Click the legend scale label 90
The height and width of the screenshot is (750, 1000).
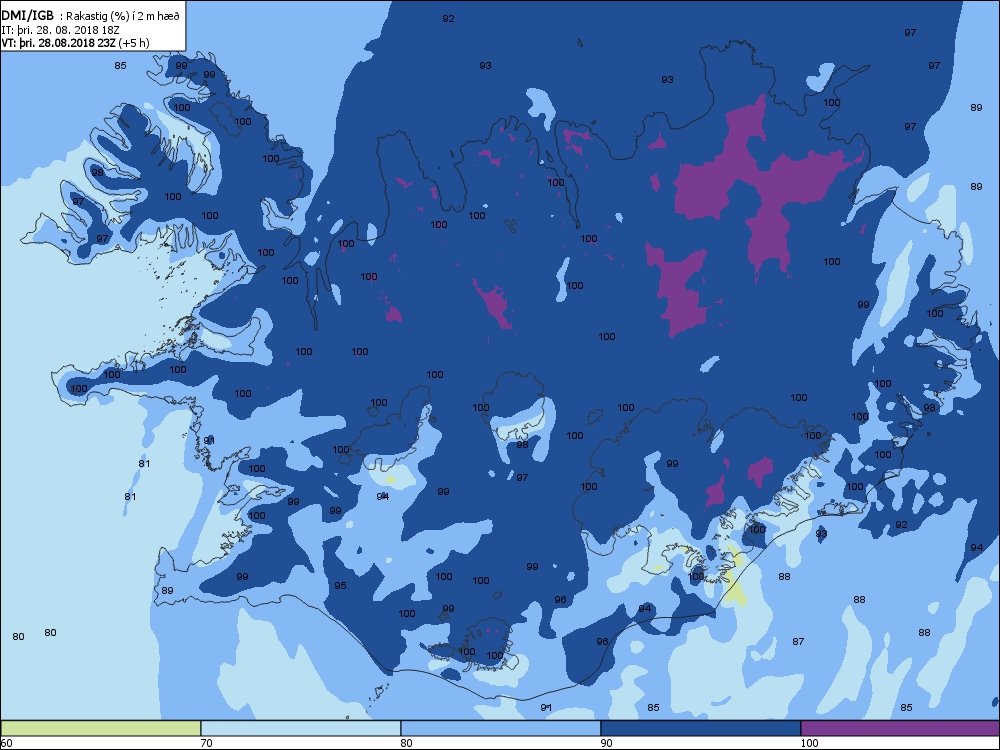point(606,742)
